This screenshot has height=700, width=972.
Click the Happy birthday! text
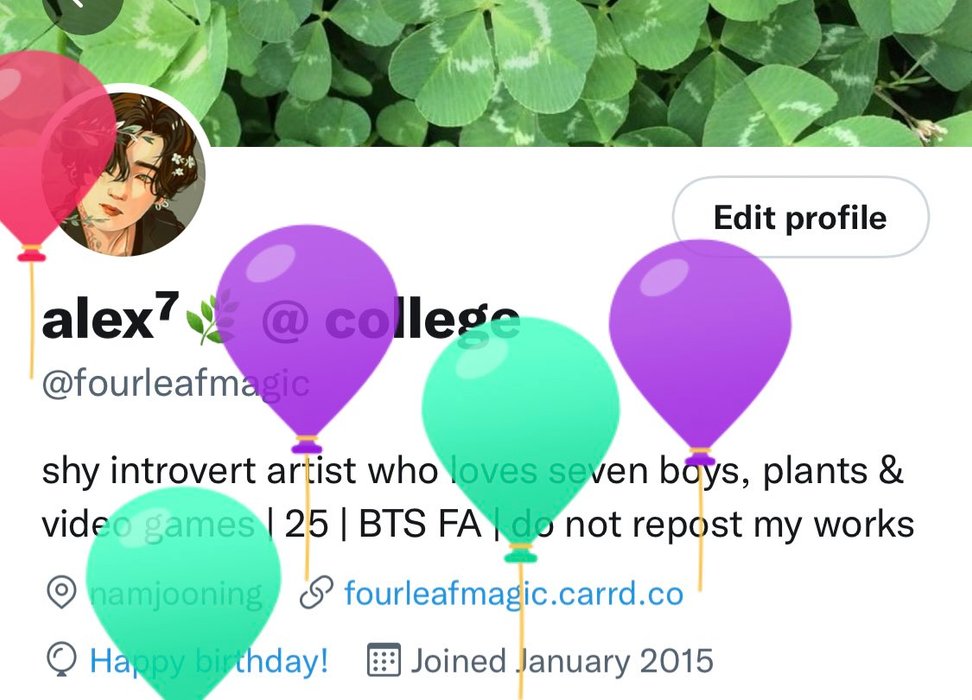point(209,661)
